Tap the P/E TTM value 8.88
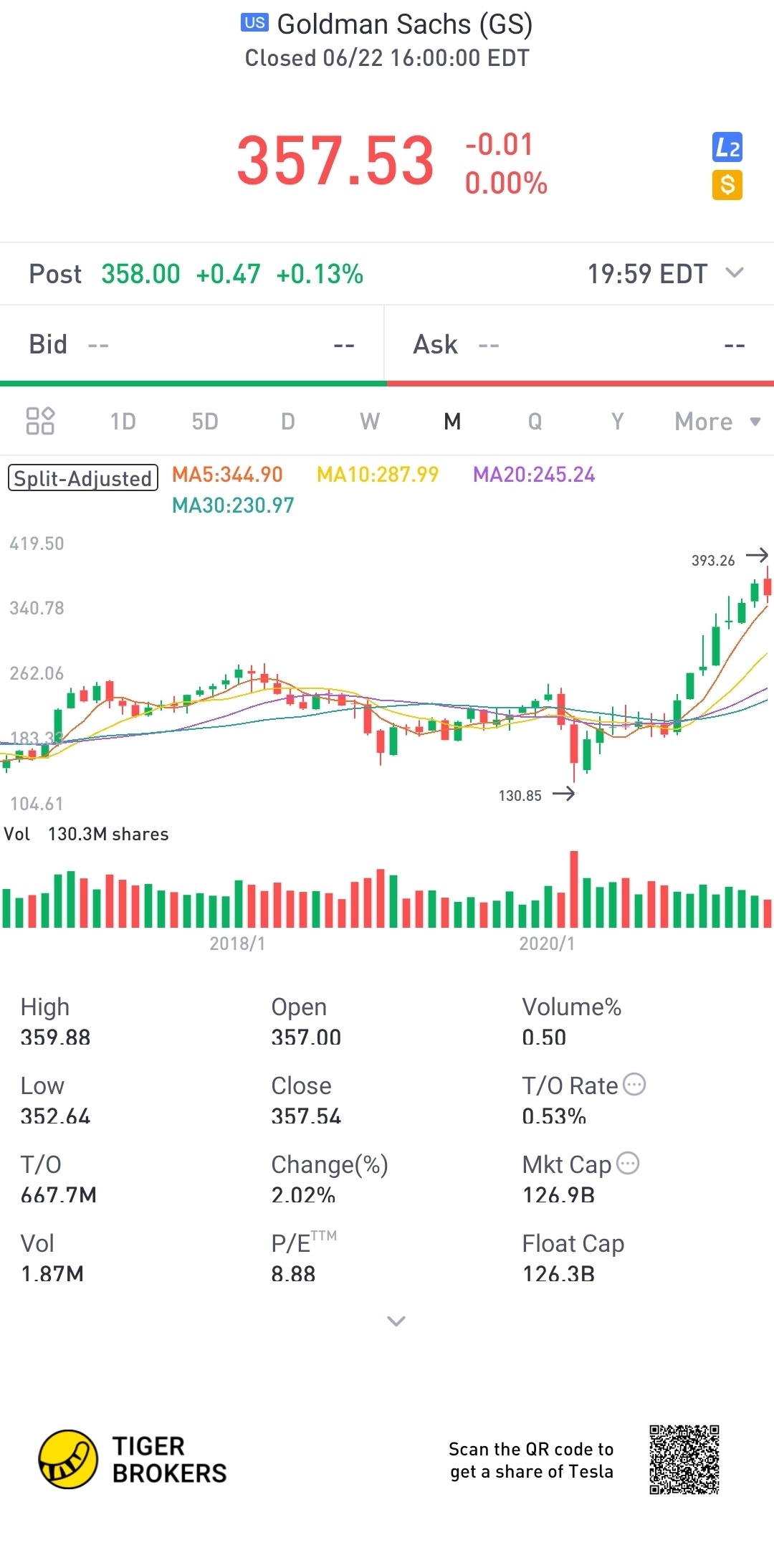The image size is (774, 1568). (x=293, y=1274)
